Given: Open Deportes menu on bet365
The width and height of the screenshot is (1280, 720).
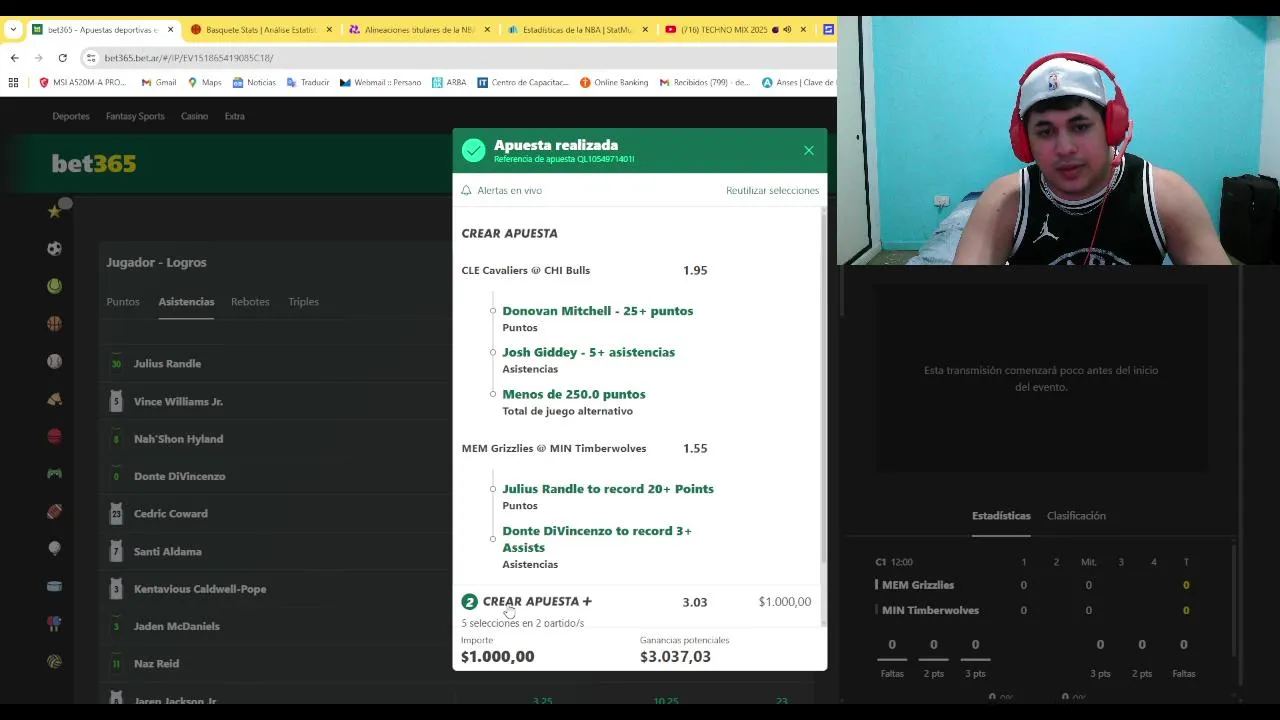Looking at the screenshot, I should point(71,116).
